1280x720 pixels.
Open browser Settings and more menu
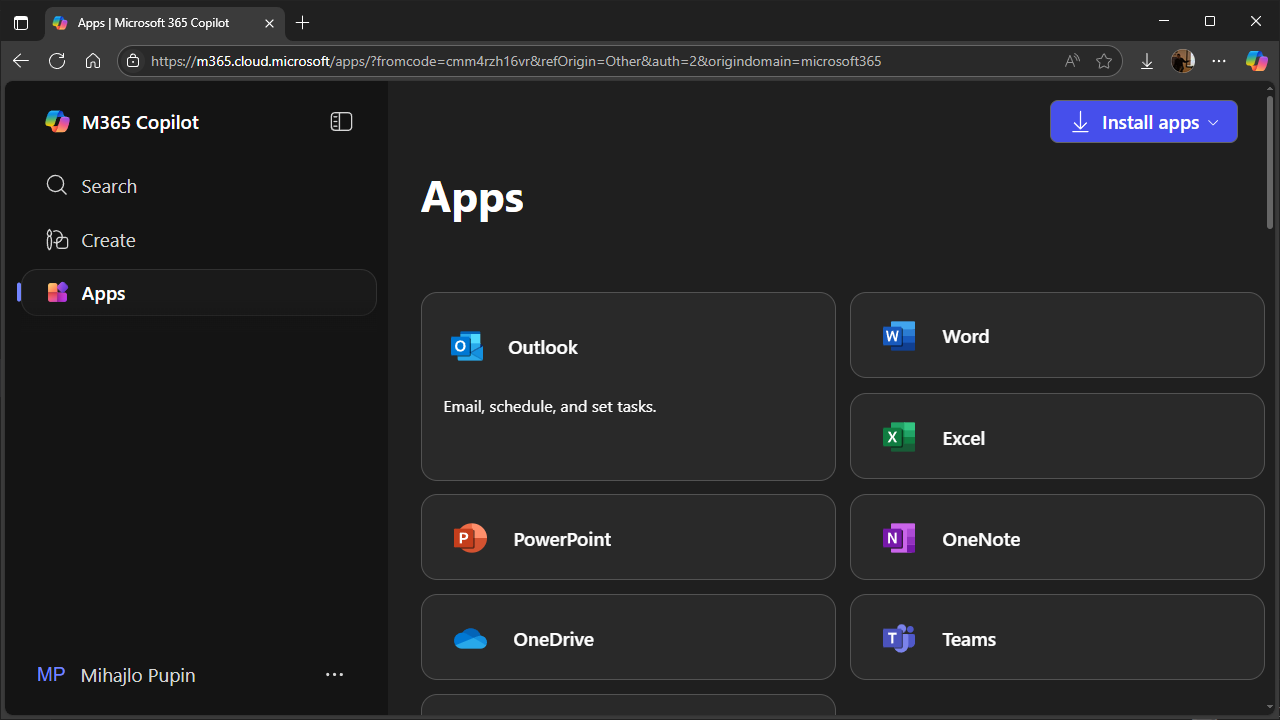(x=1219, y=61)
